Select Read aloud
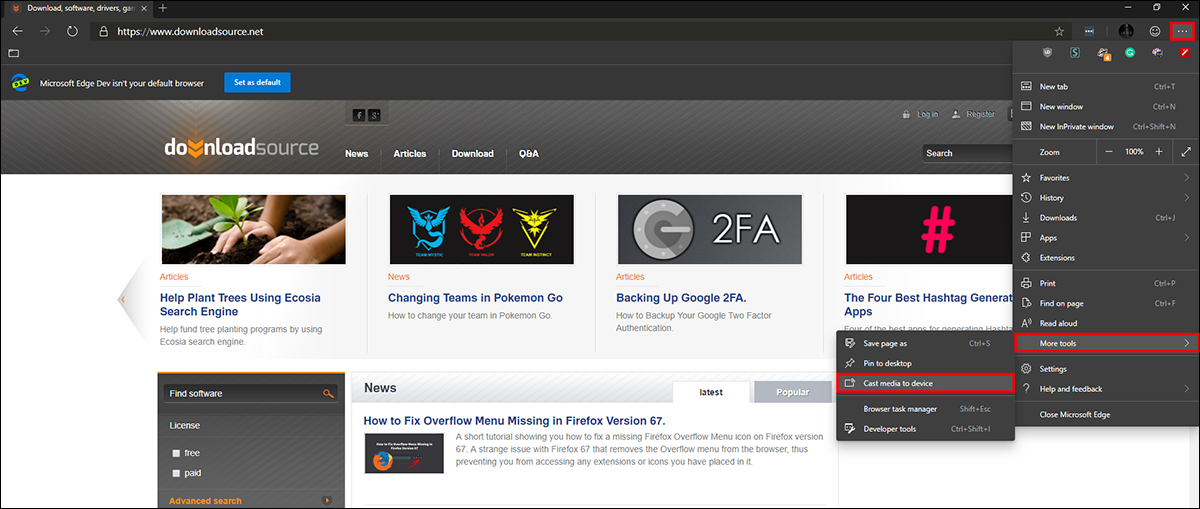This screenshot has height=509, width=1200. coord(1106,323)
